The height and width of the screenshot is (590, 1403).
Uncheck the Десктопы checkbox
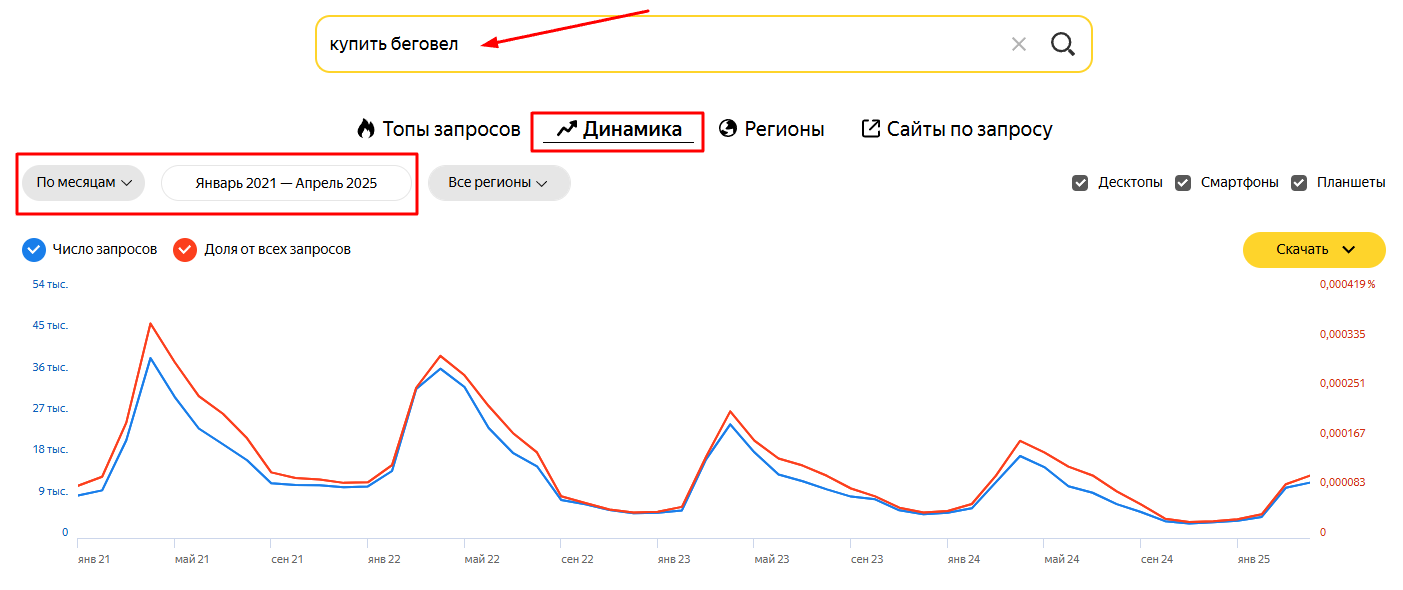click(x=1080, y=183)
